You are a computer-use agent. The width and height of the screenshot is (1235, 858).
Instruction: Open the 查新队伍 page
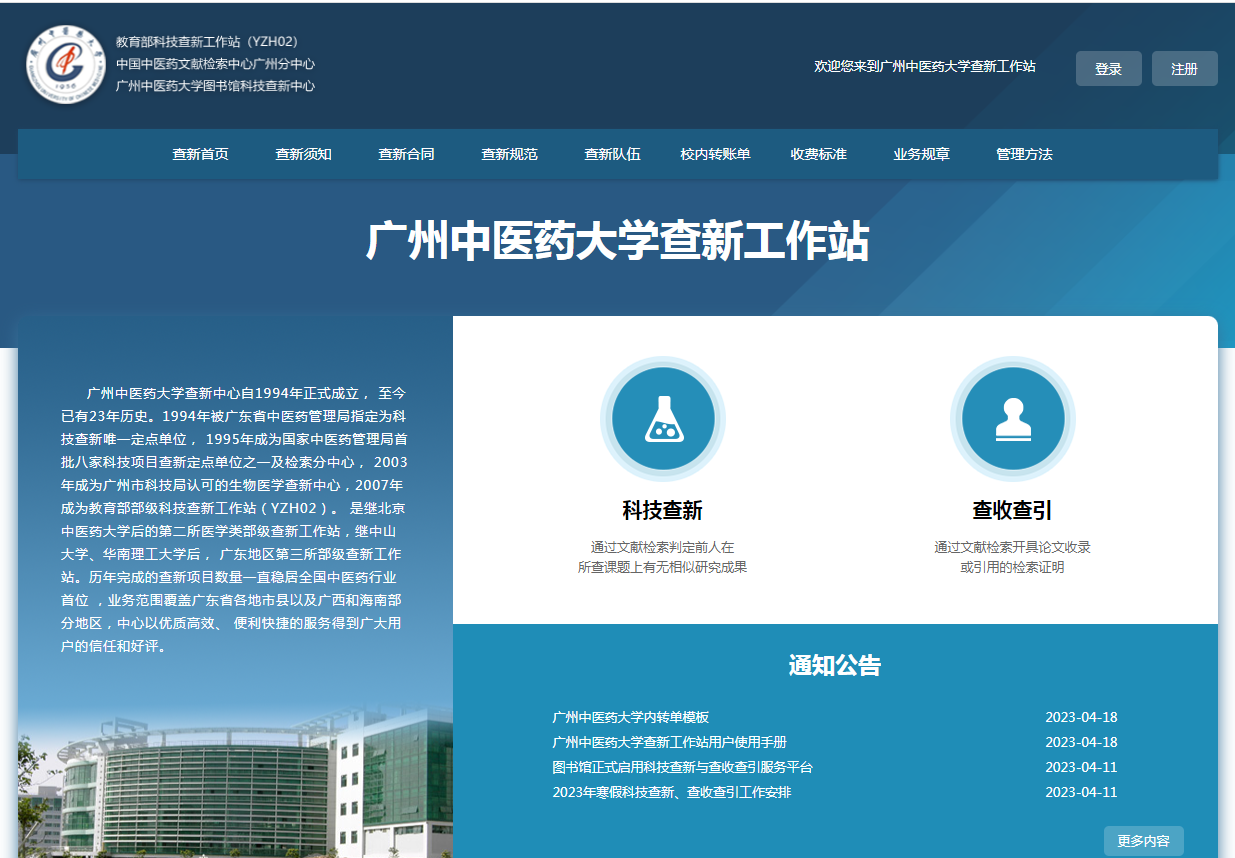click(x=613, y=154)
